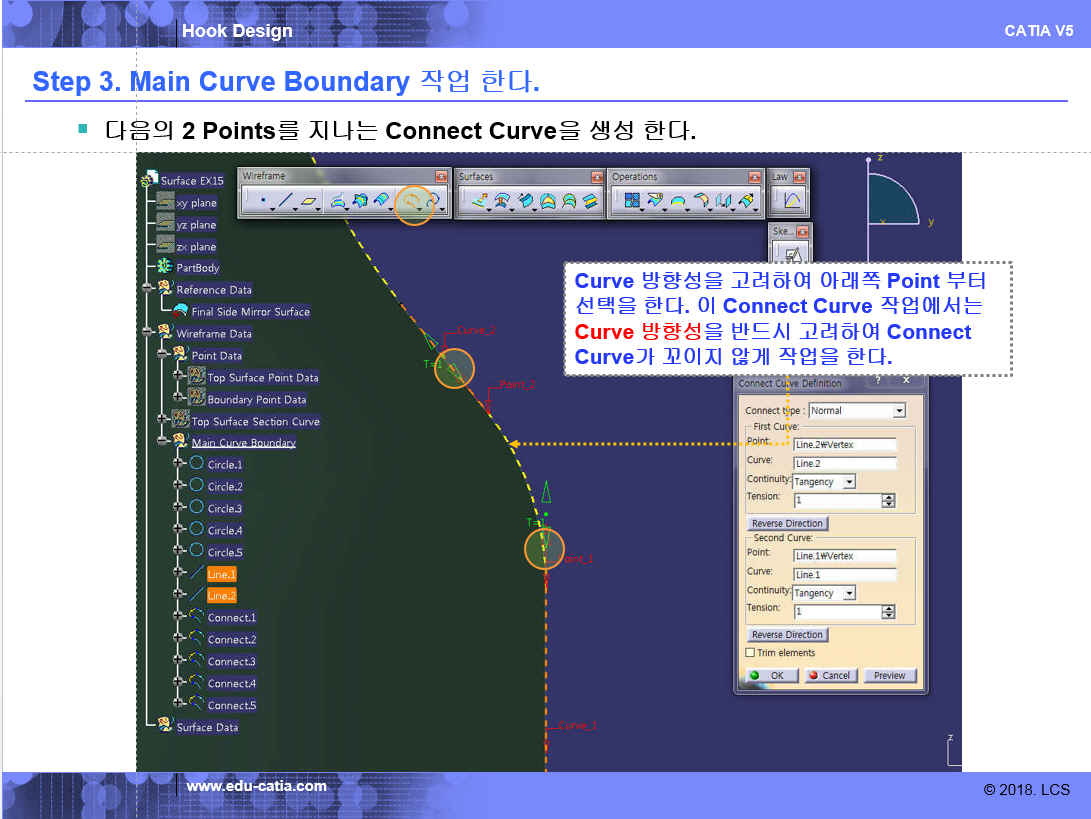
Task: Click the first icon in Surfaces toolbar
Action: (x=480, y=201)
